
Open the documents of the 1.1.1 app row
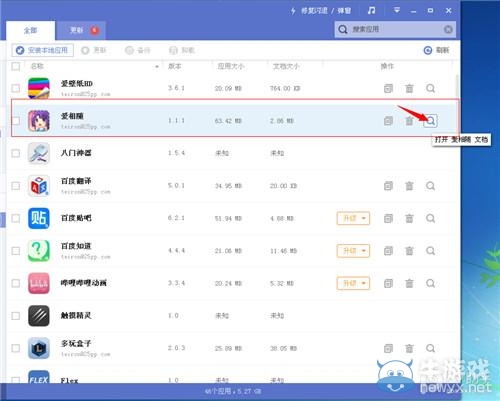tap(430, 121)
